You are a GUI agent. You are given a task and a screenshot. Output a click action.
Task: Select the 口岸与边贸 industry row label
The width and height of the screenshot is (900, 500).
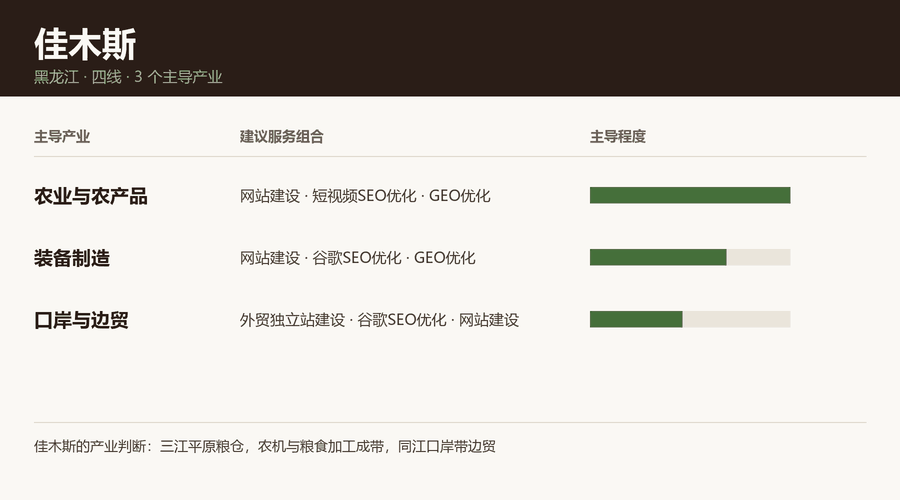(x=81, y=320)
